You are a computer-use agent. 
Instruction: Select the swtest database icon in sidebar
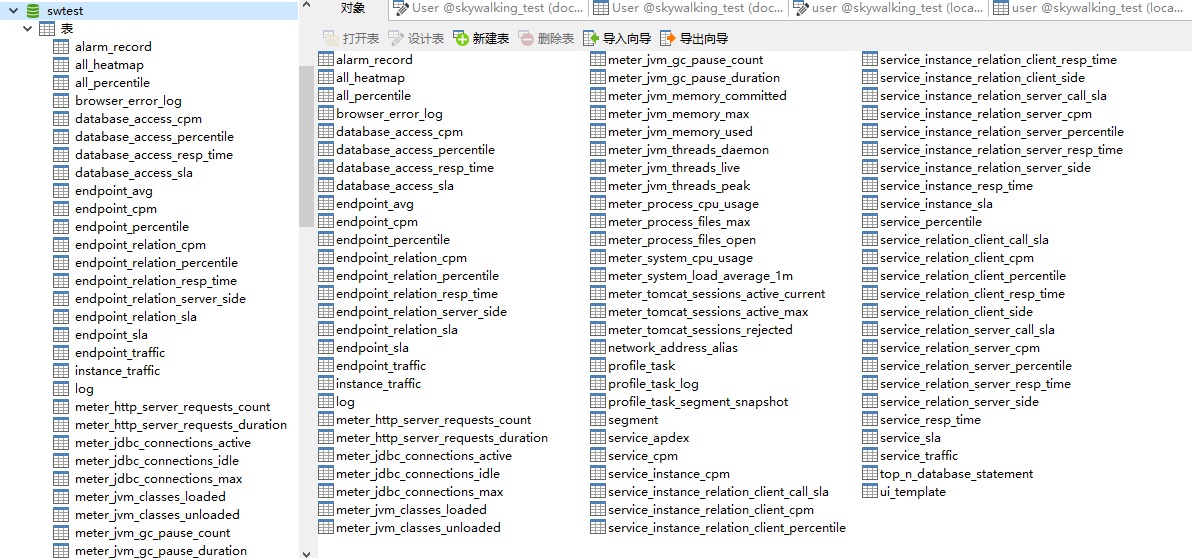33,11
